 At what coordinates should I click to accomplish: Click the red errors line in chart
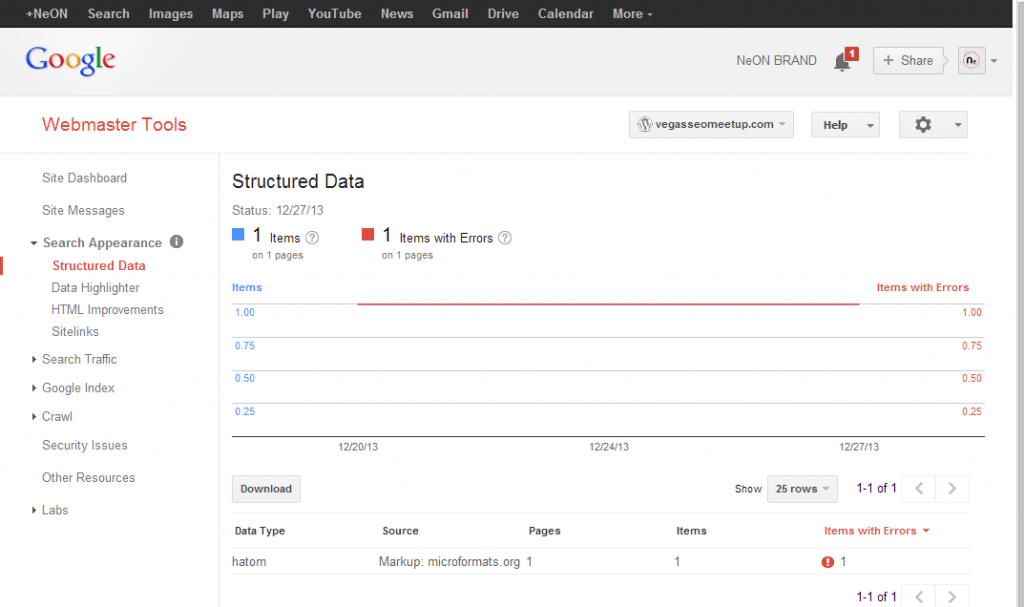608,304
